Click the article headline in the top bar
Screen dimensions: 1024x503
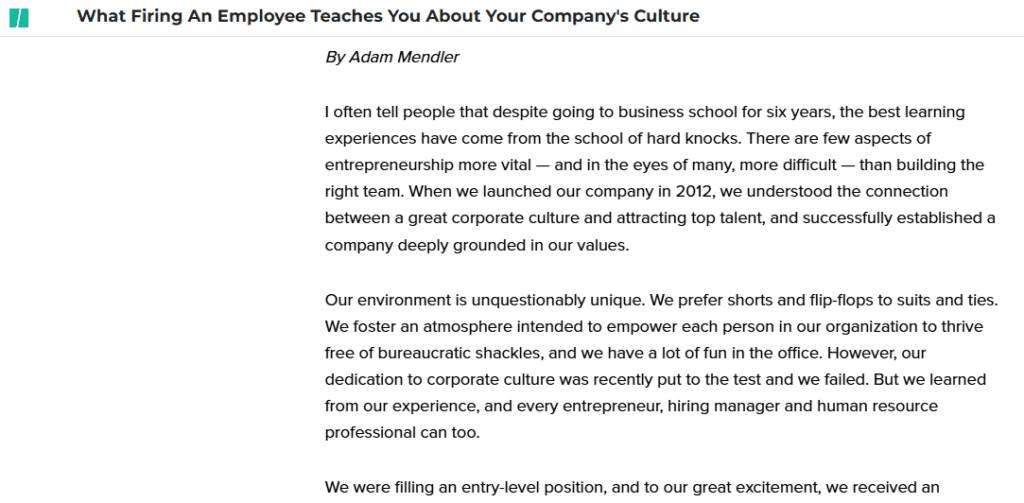coord(388,16)
